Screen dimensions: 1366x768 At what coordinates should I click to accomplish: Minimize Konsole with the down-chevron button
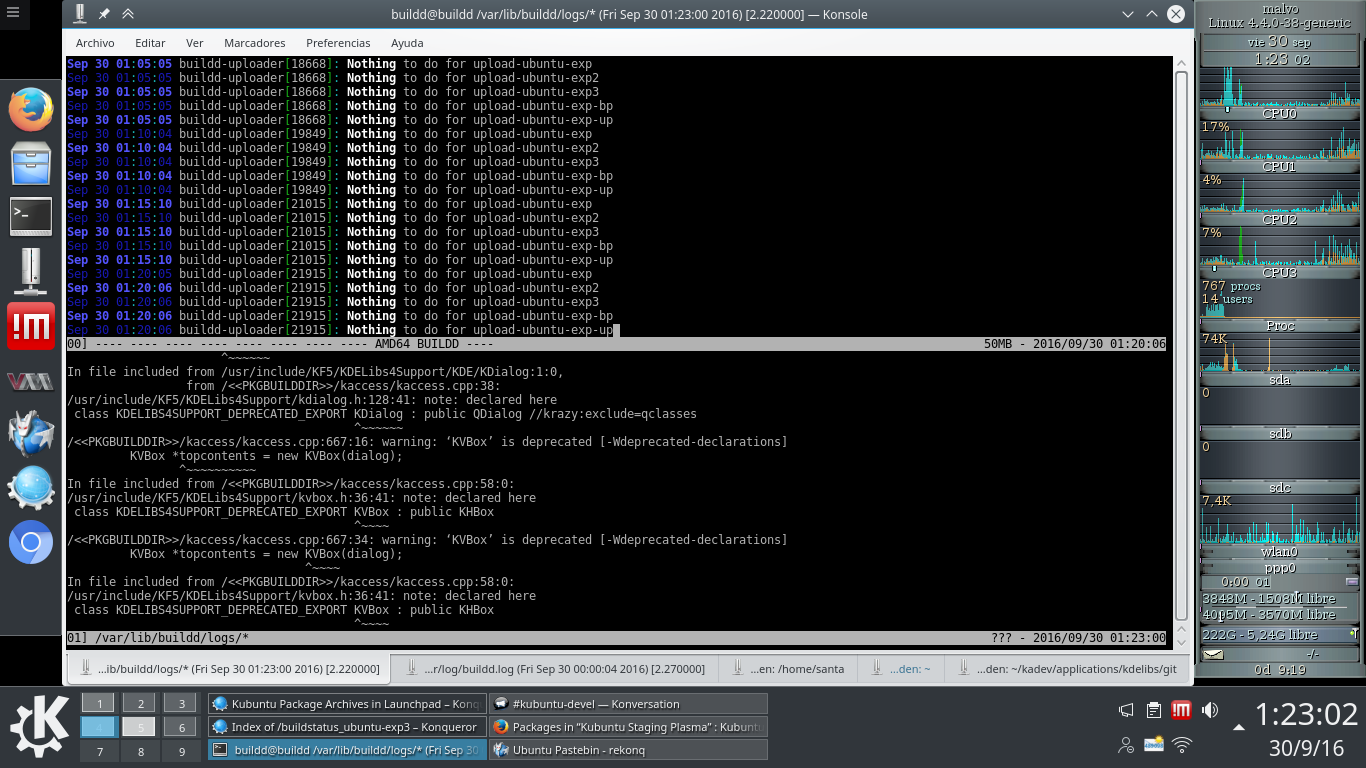click(x=1129, y=14)
